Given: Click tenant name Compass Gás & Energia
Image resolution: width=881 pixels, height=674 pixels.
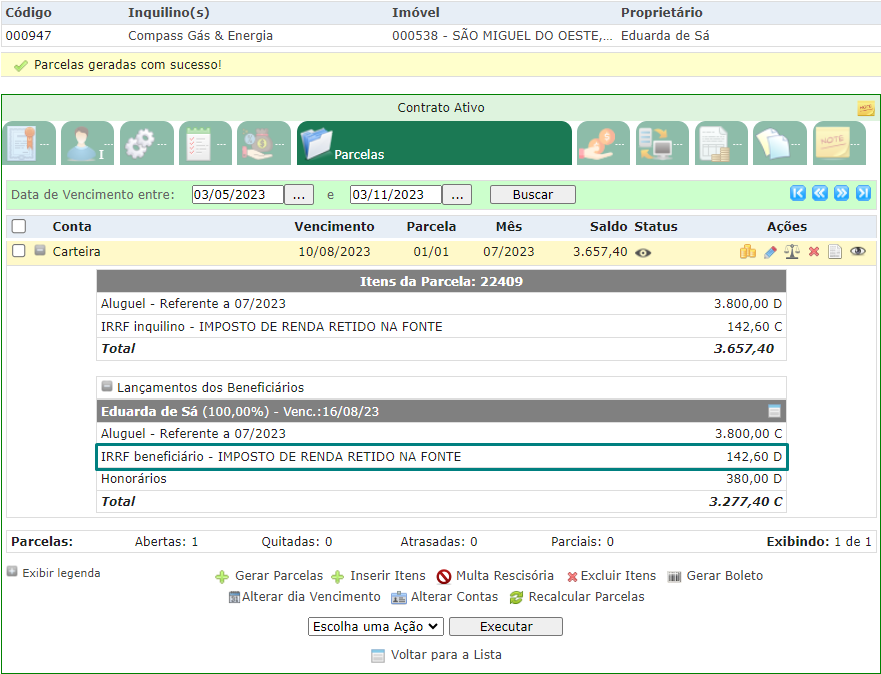Looking at the screenshot, I should 201,35.
